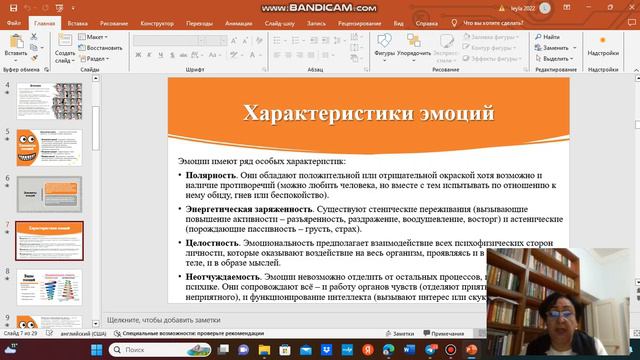This screenshot has width=640, height=360.
Task: Open the Aa change case dropdown
Action: [214, 55]
